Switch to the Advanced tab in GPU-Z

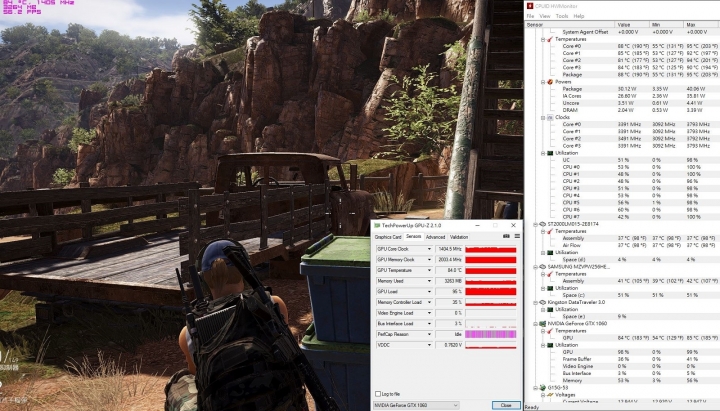pos(435,237)
